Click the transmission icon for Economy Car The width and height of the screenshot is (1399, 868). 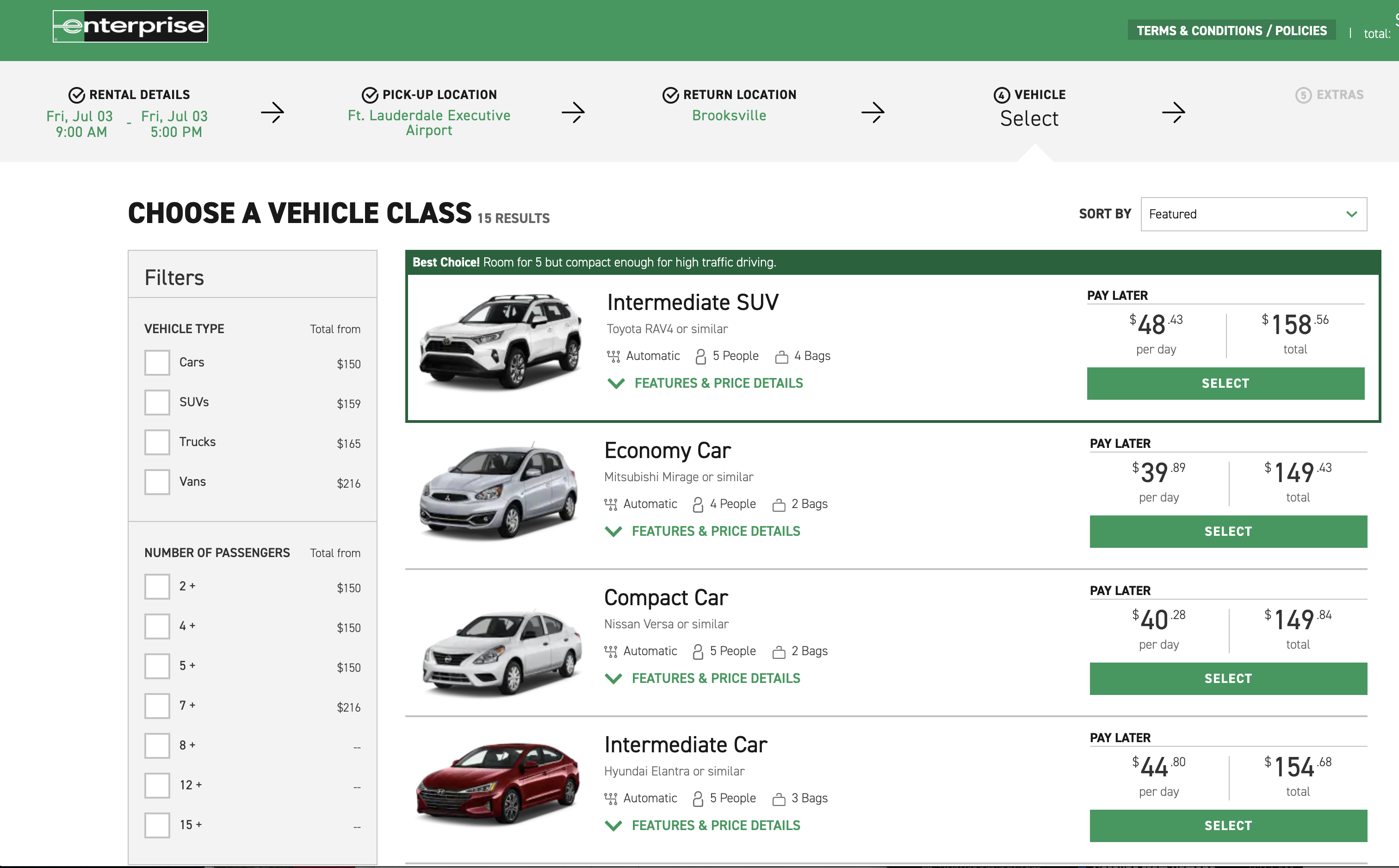click(x=611, y=505)
